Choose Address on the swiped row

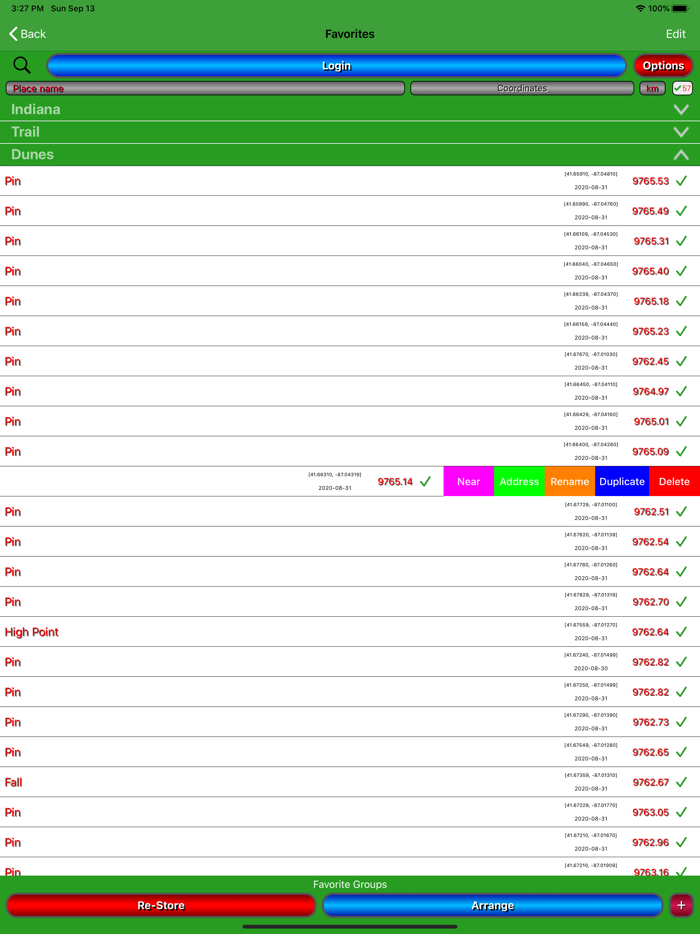(519, 481)
